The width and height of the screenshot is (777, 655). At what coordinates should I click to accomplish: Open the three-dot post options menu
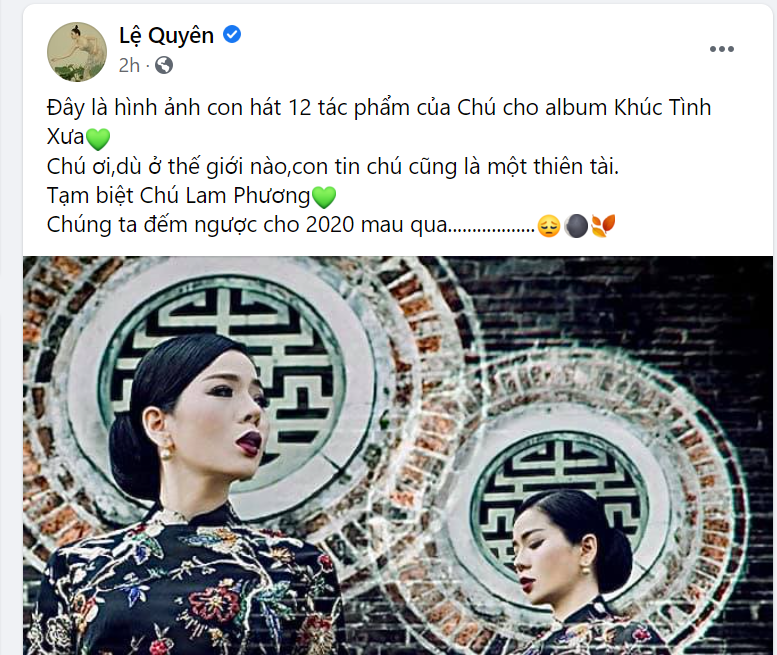coord(722,49)
